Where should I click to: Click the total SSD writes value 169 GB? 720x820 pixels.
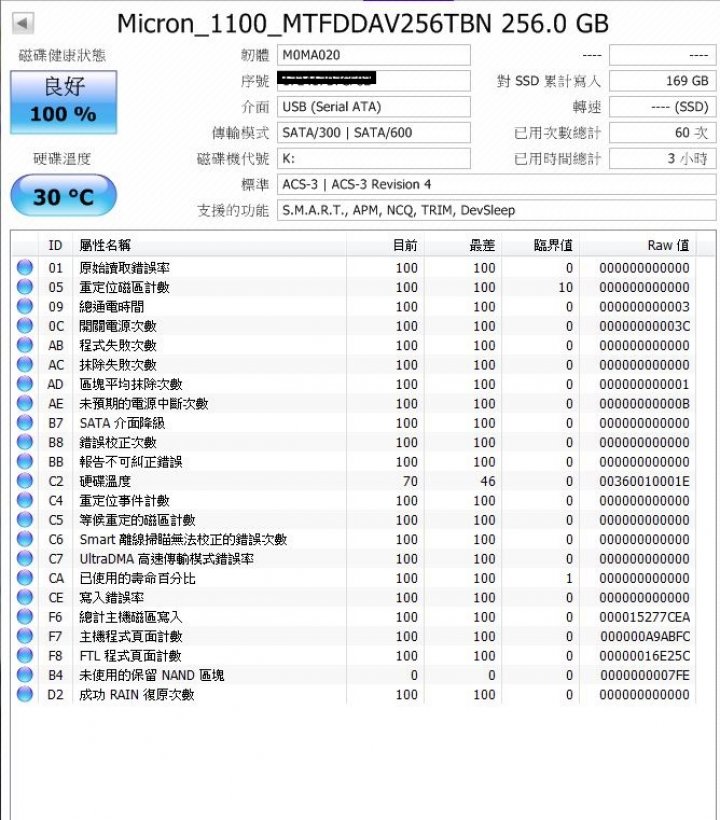click(662, 81)
